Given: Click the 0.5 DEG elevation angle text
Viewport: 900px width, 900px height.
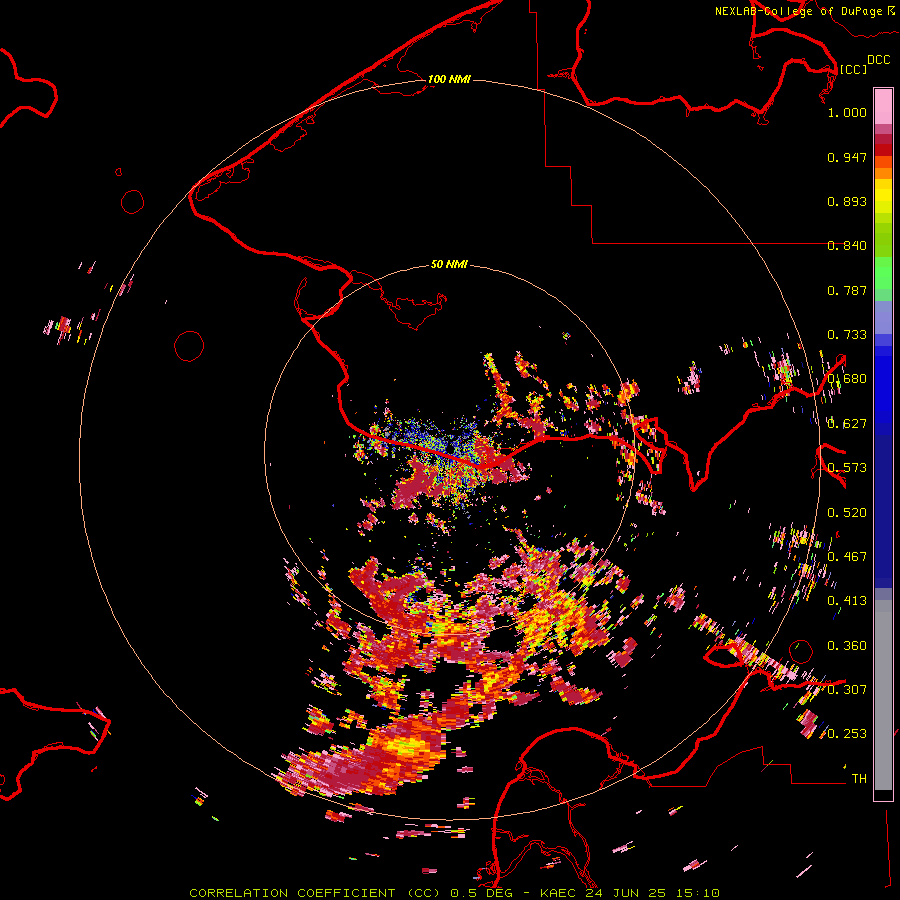Looking at the screenshot, I should [x=481, y=893].
